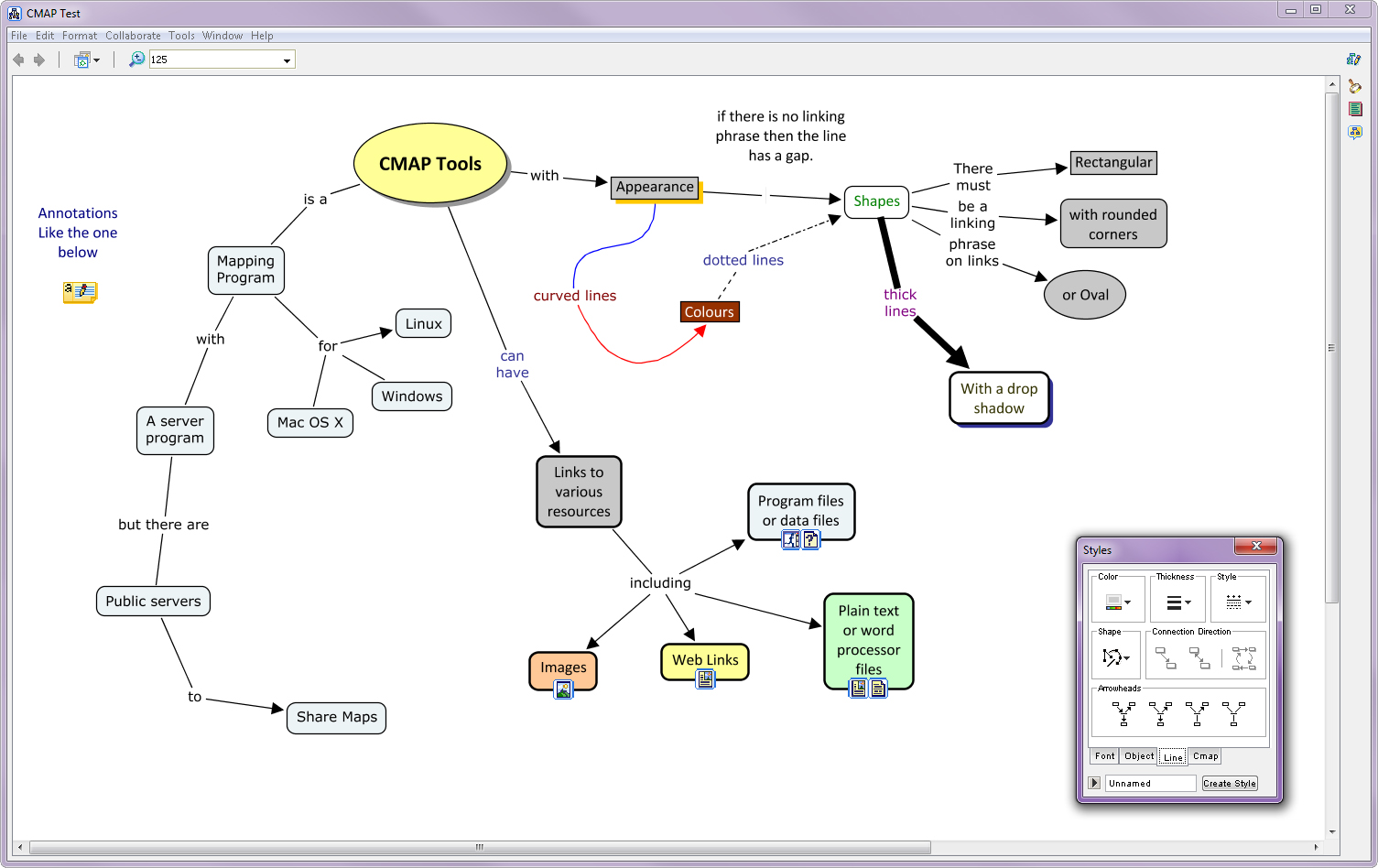Click question-mark resource icon under Program files node
This screenshot has height=868, width=1378.
click(810, 540)
